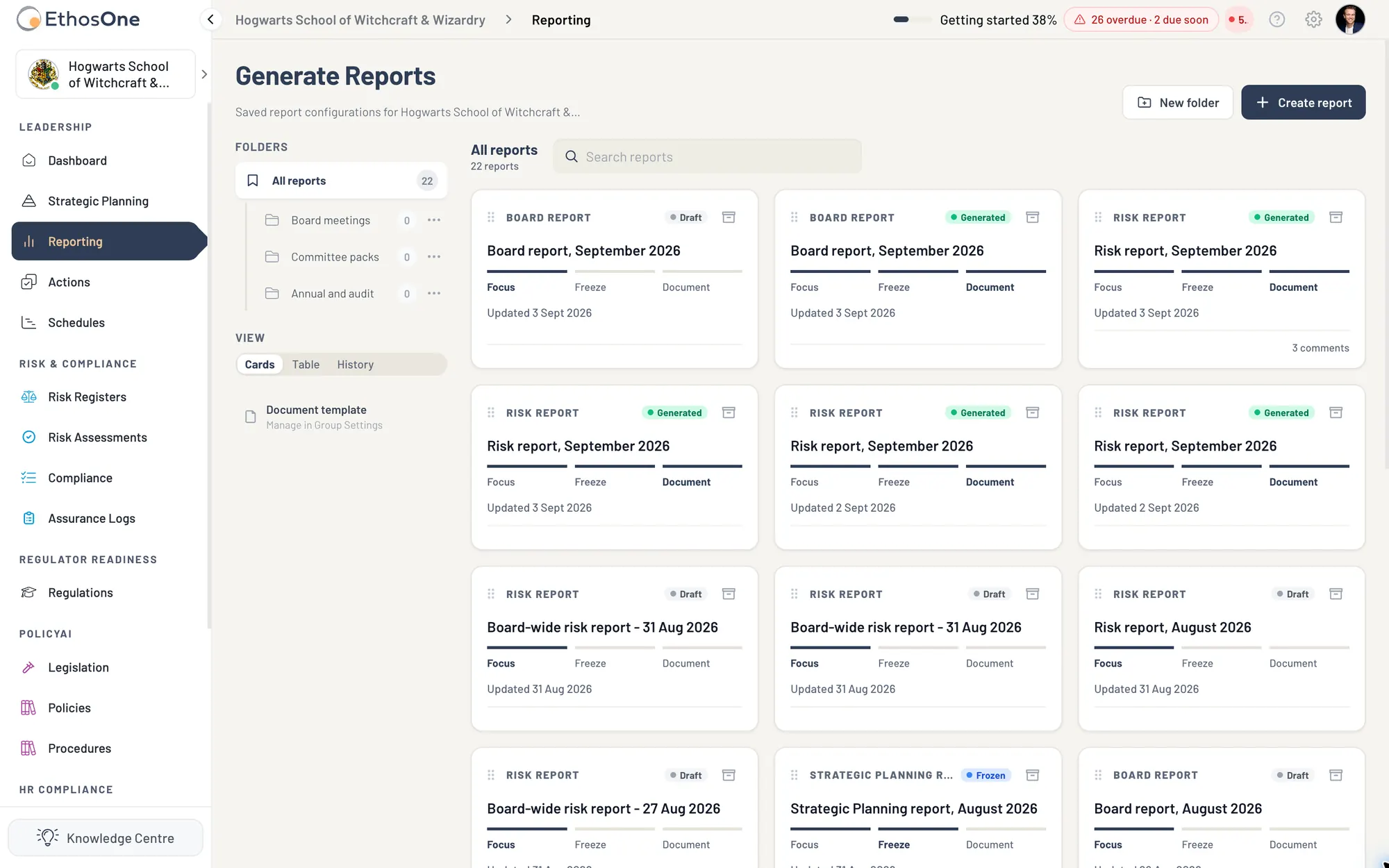Open options menu for Committee packs folder
The height and width of the screenshot is (868, 1389).
[434, 257]
